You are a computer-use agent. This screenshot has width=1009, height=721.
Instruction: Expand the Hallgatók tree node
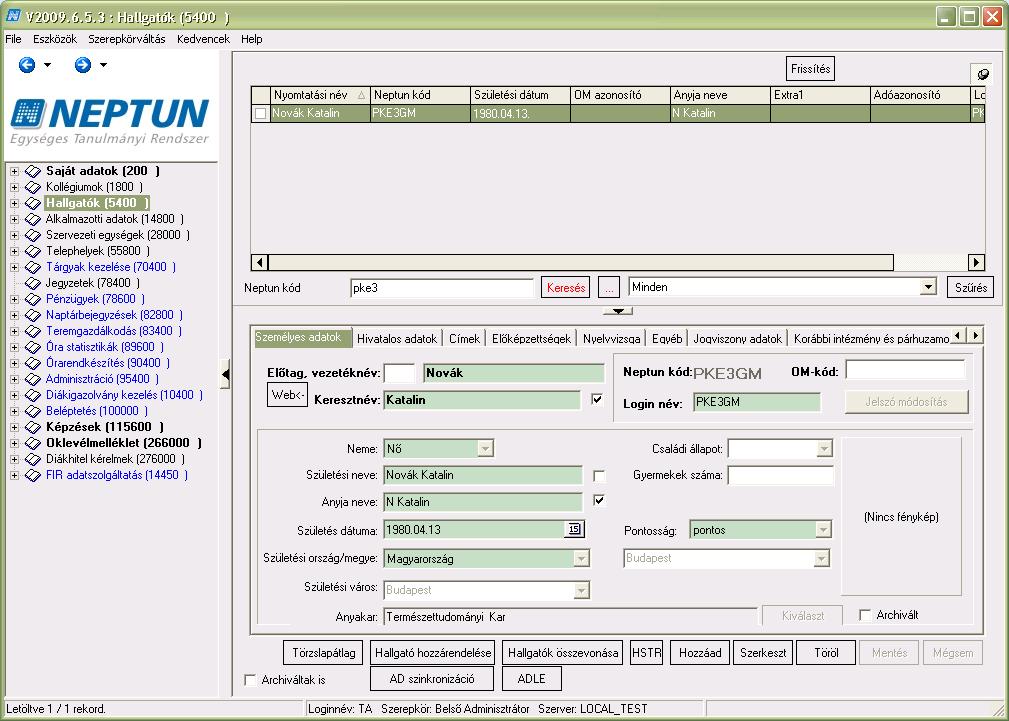pos(14,203)
